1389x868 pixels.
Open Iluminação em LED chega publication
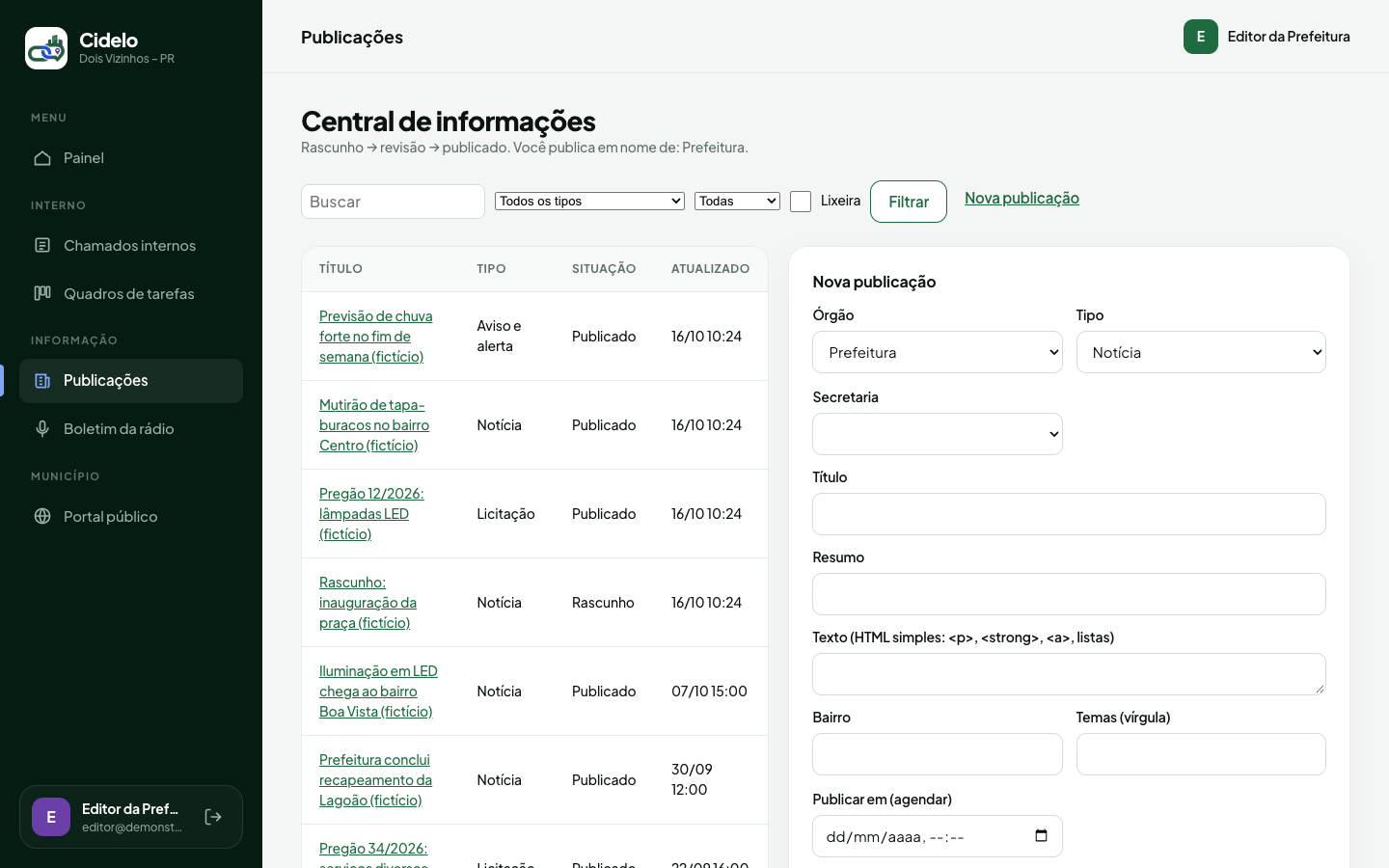(378, 692)
